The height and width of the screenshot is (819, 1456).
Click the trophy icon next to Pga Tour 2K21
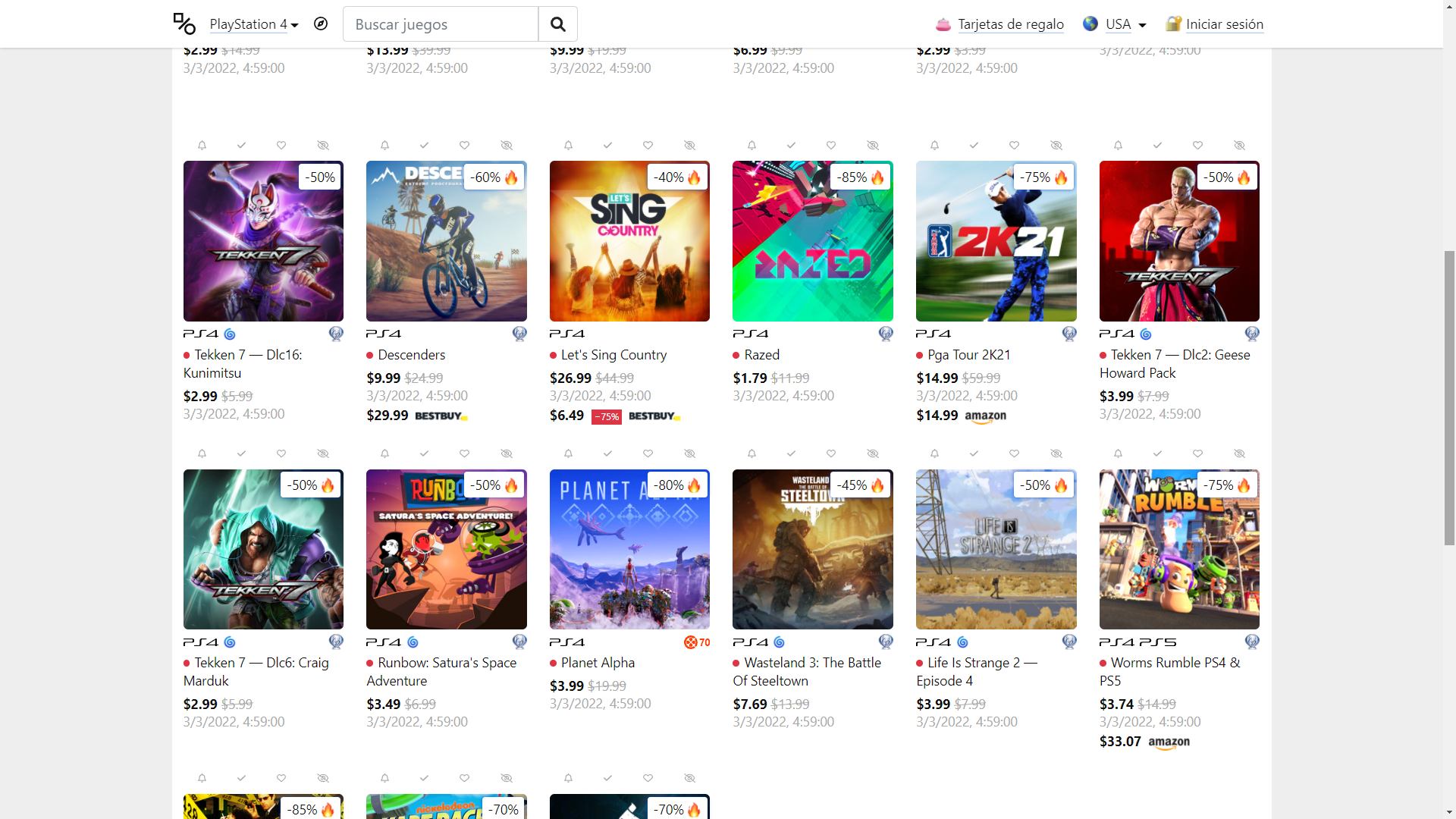pos(1069,334)
